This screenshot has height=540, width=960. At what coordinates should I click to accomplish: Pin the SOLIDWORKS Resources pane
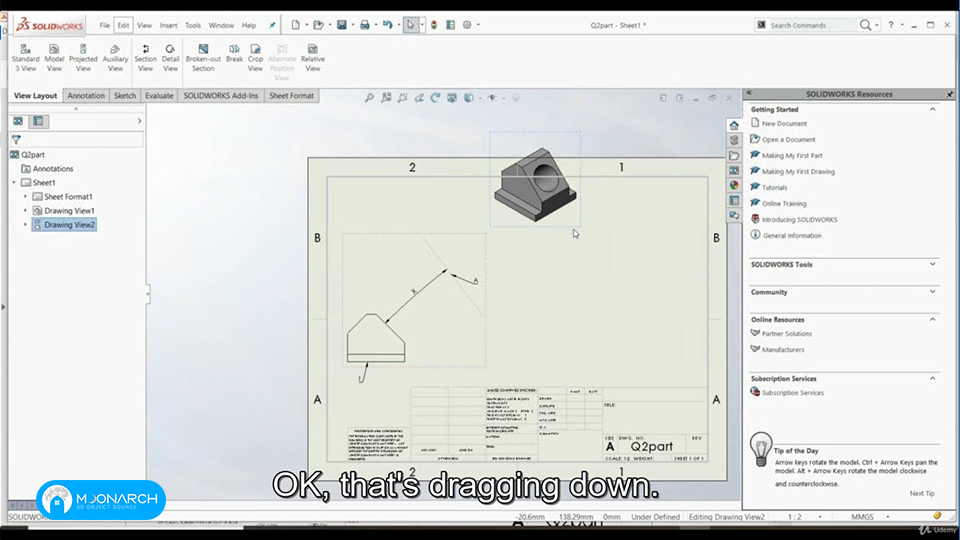point(950,94)
